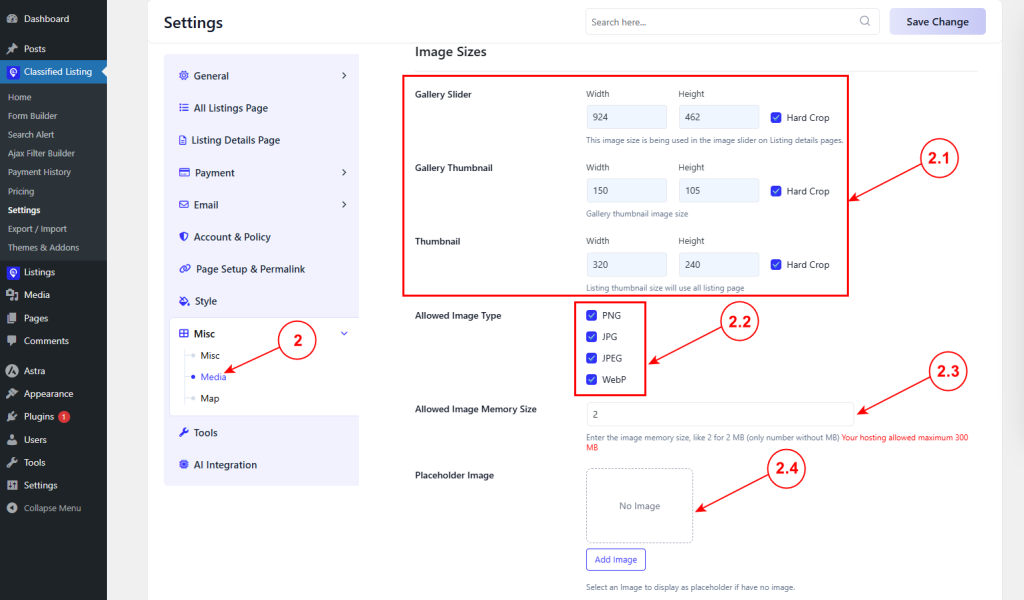Screen dimensions: 1024x600
Task: Open Pricing submenu item
Action: coord(21,191)
